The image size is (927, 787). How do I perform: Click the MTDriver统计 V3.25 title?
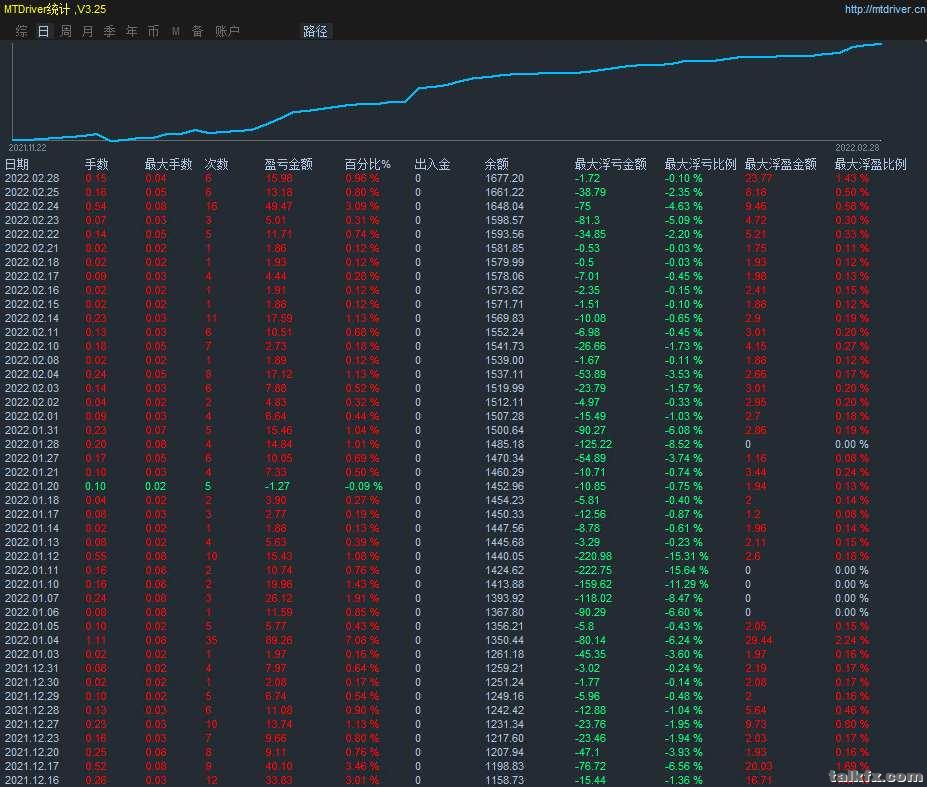(x=55, y=9)
